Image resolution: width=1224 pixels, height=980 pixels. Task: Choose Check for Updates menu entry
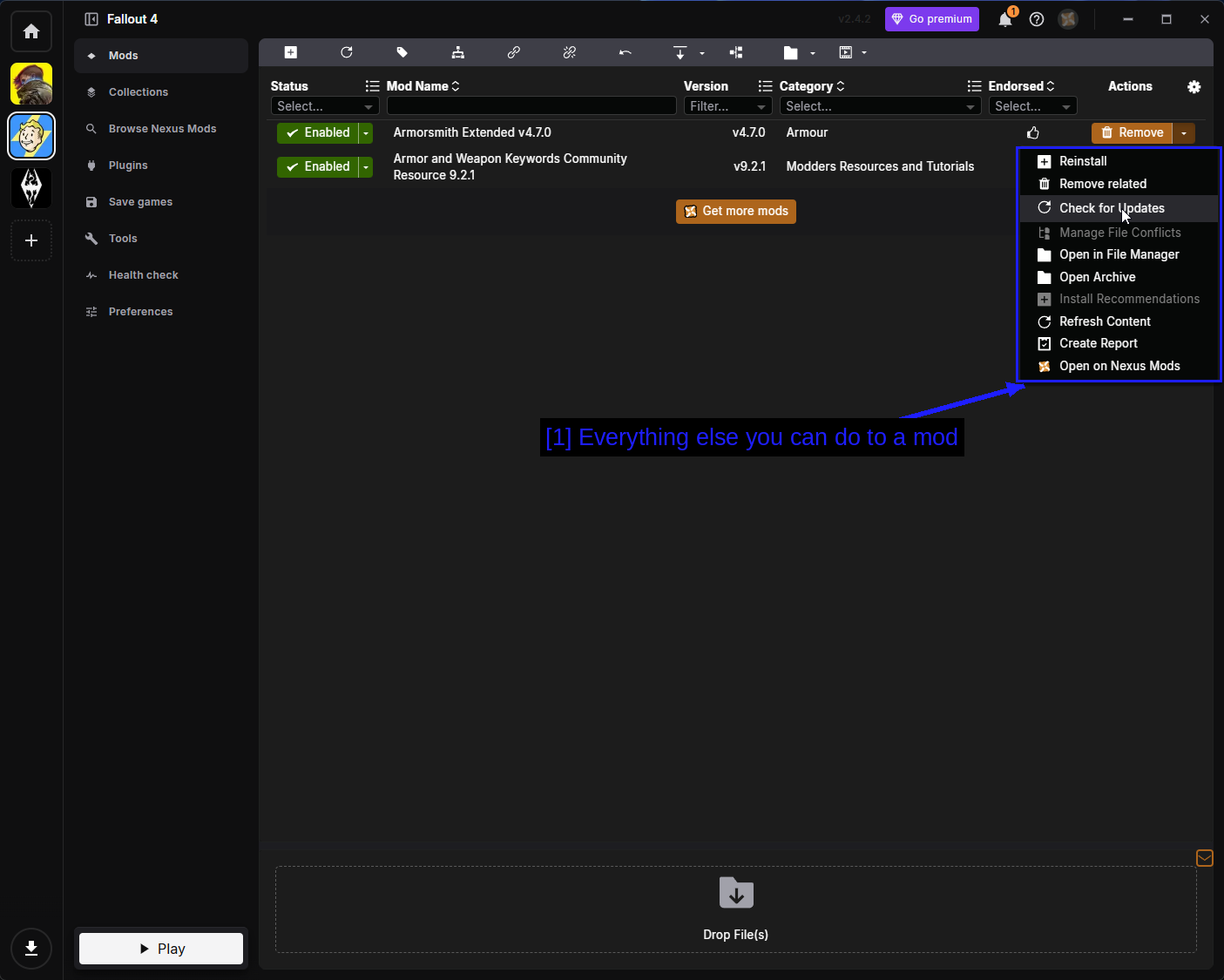[x=1119, y=208]
